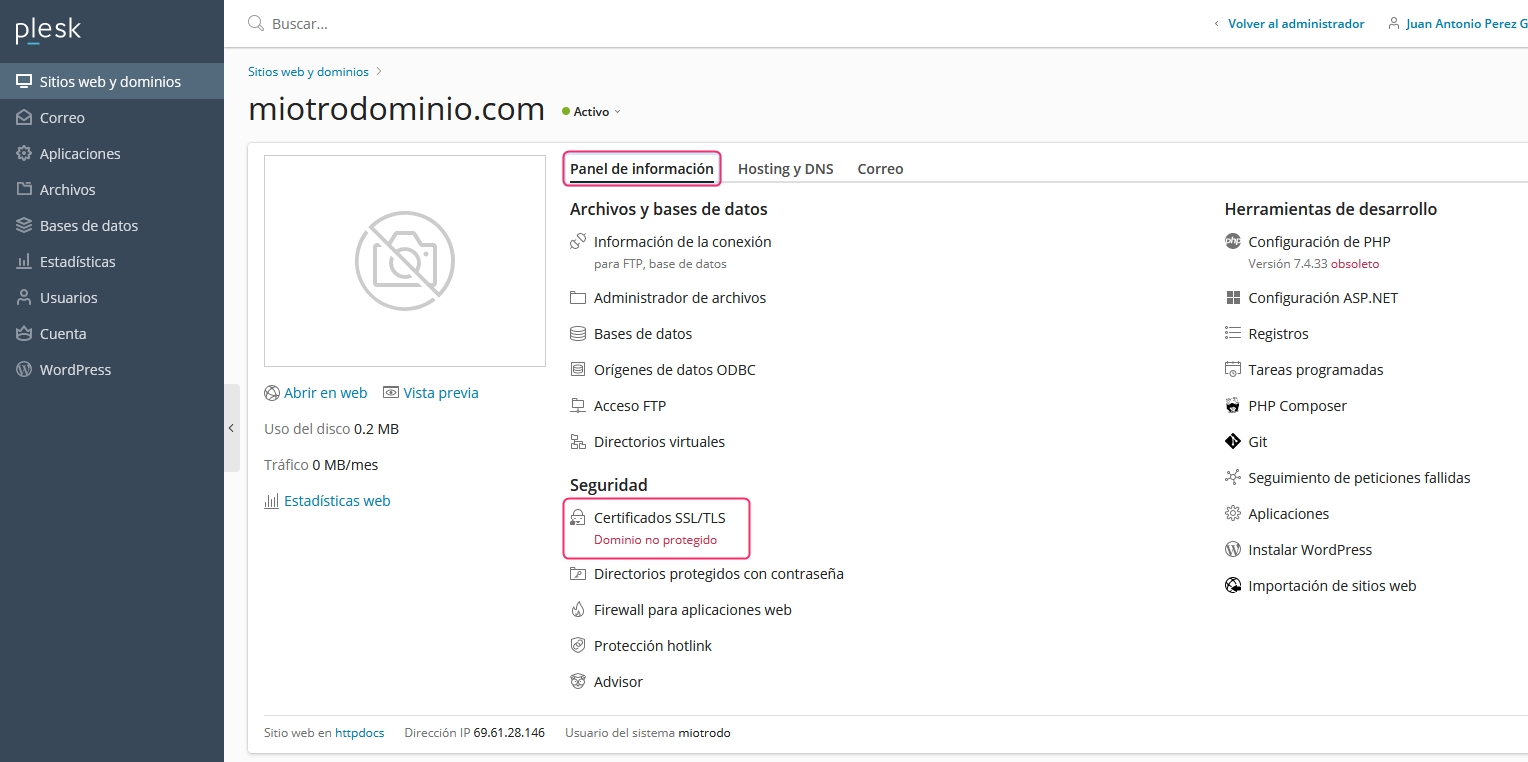Click the Bases de datos icon in Archivos section
Image resolution: width=1528 pixels, height=762 pixels.
pos(577,334)
